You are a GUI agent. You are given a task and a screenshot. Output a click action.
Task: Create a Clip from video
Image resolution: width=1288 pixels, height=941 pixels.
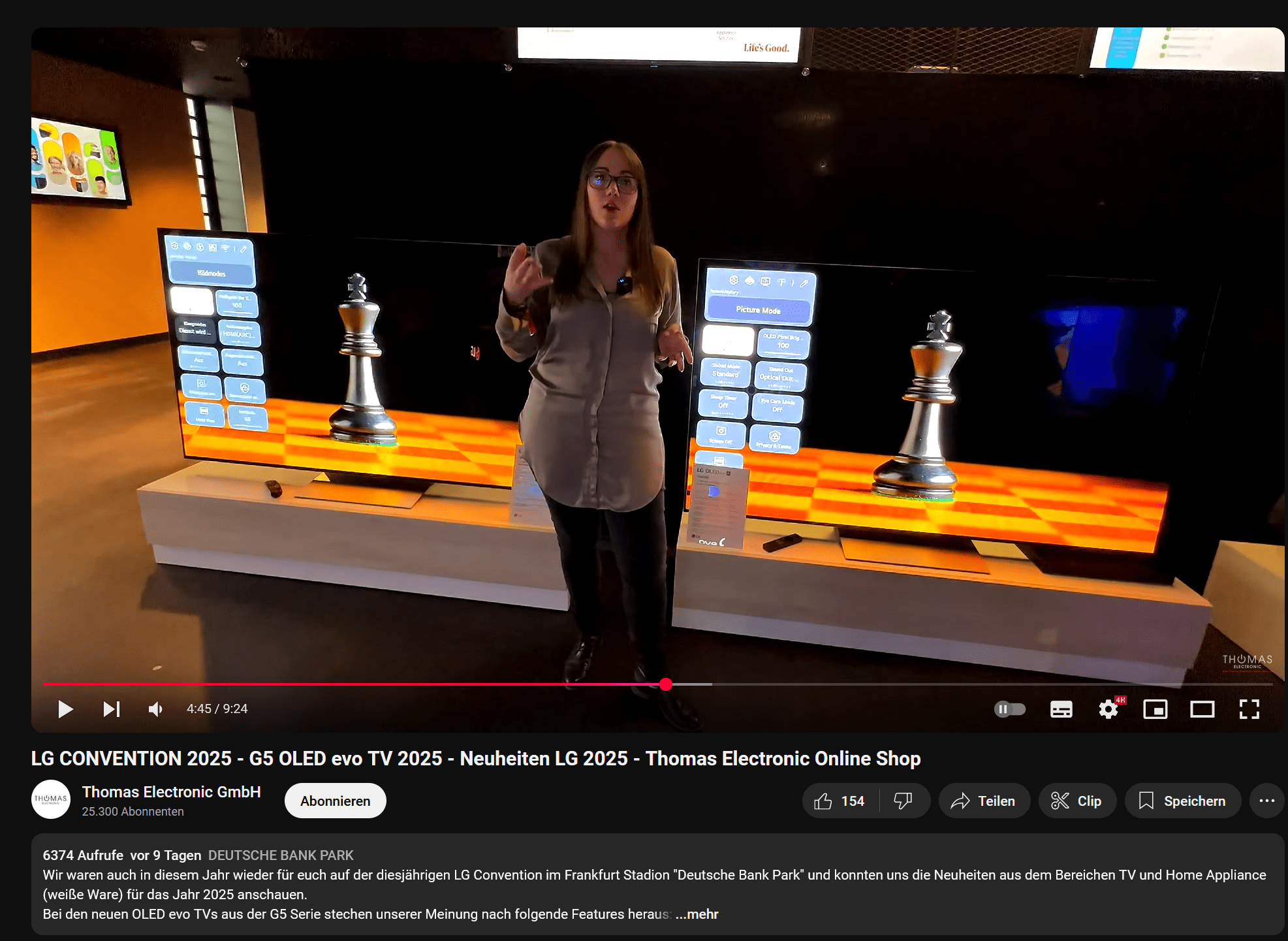(1077, 801)
